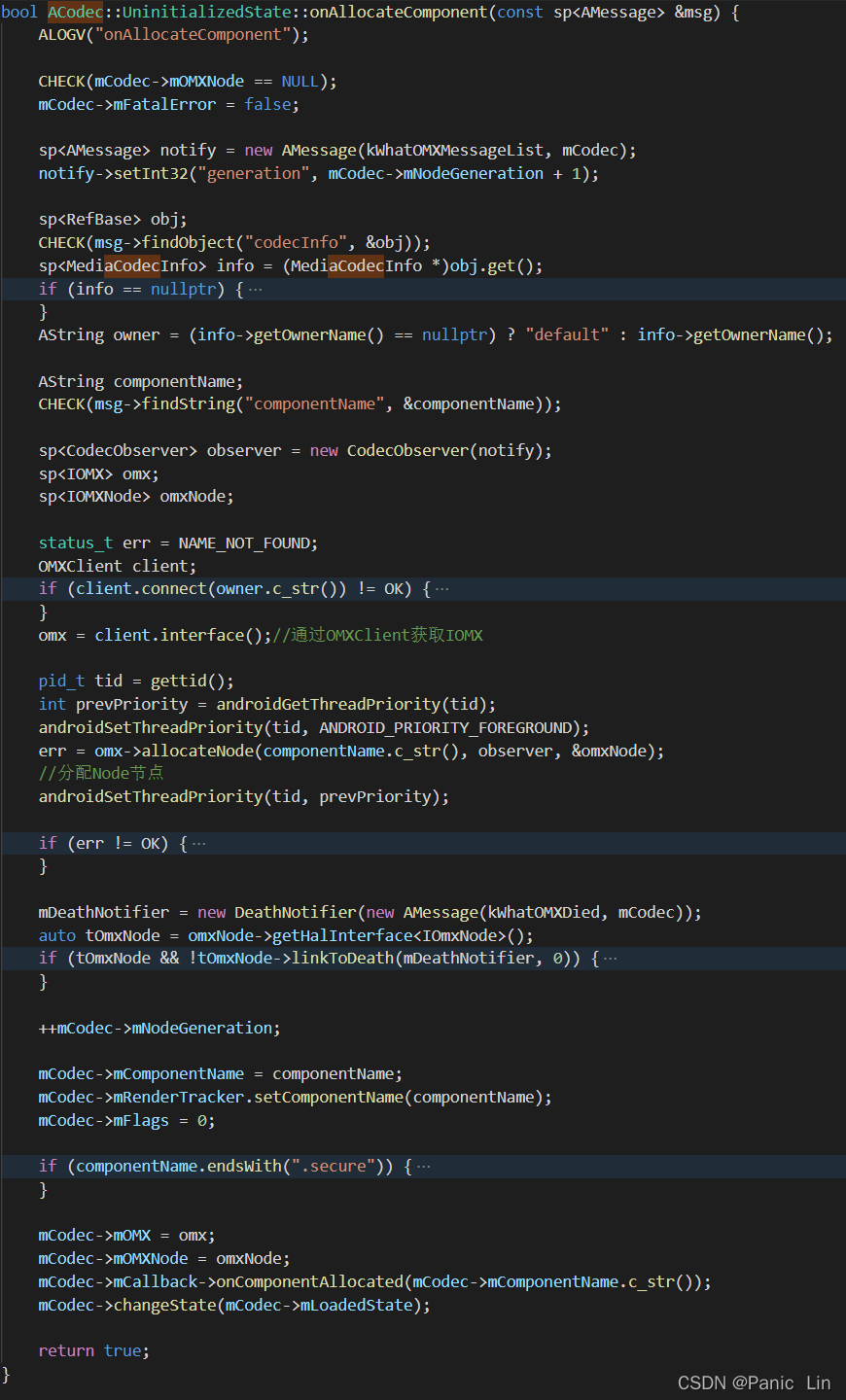Click 'AString componentName;' line
Image resolution: width=846 pixels, height=1400 pixels.
141,382
